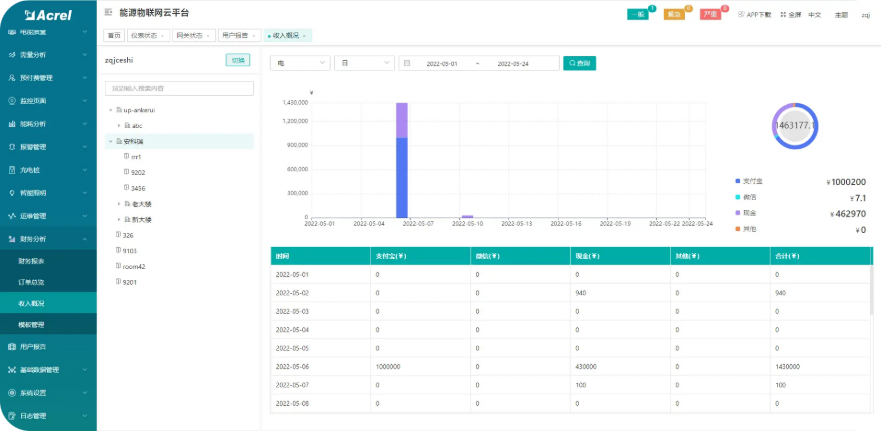The height and width of the screenshot is (431, 881).
Task: Click table cell 2022-05-06
Action: [x=320, y=366]
